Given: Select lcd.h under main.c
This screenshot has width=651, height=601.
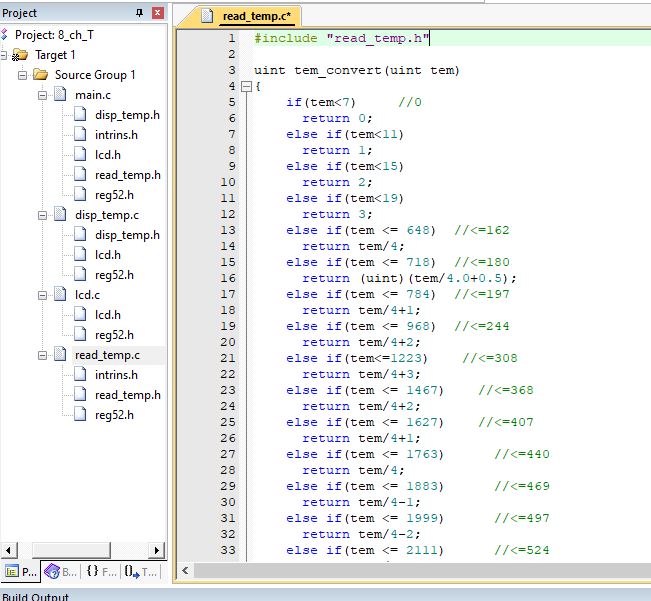Looking at the screenshot, I should tap(108, 155).
